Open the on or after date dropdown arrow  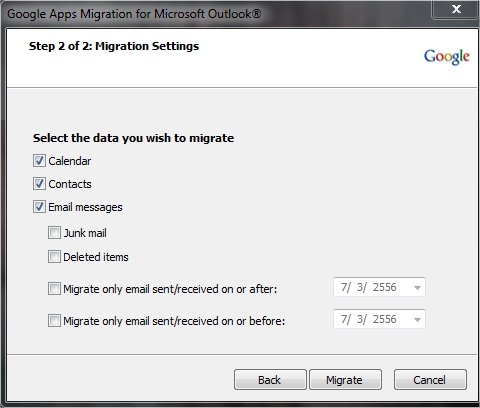pos(417,287)
